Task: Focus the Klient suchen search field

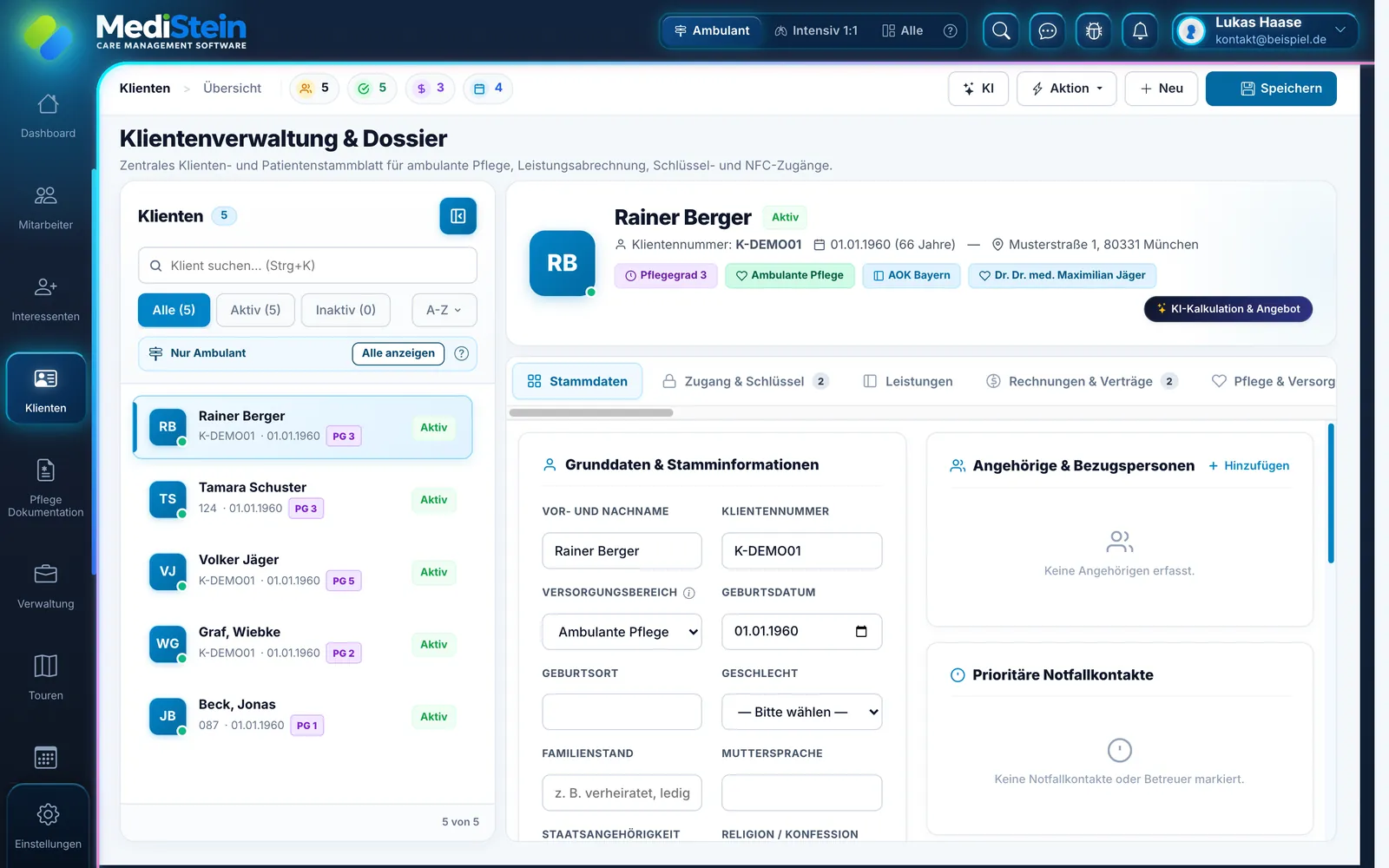Action: click(x=307, y=266)
